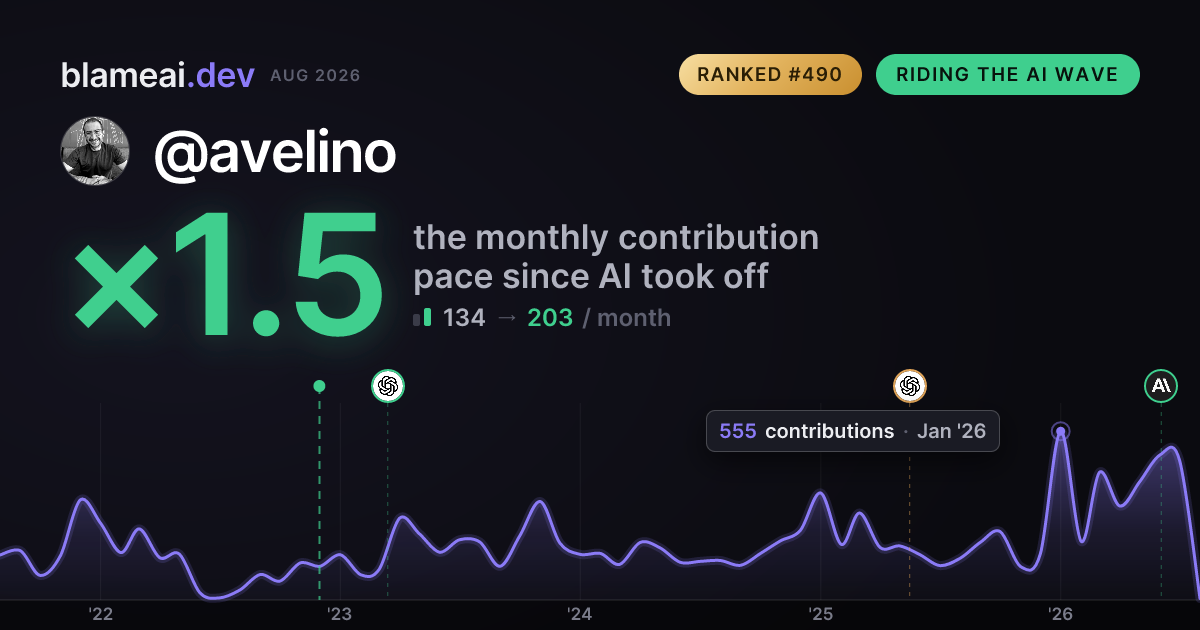Screen dimensions: 1200x630
Task: Click the orange-ringed OpenAI icon near '25
Action: (x=910, y=385)
